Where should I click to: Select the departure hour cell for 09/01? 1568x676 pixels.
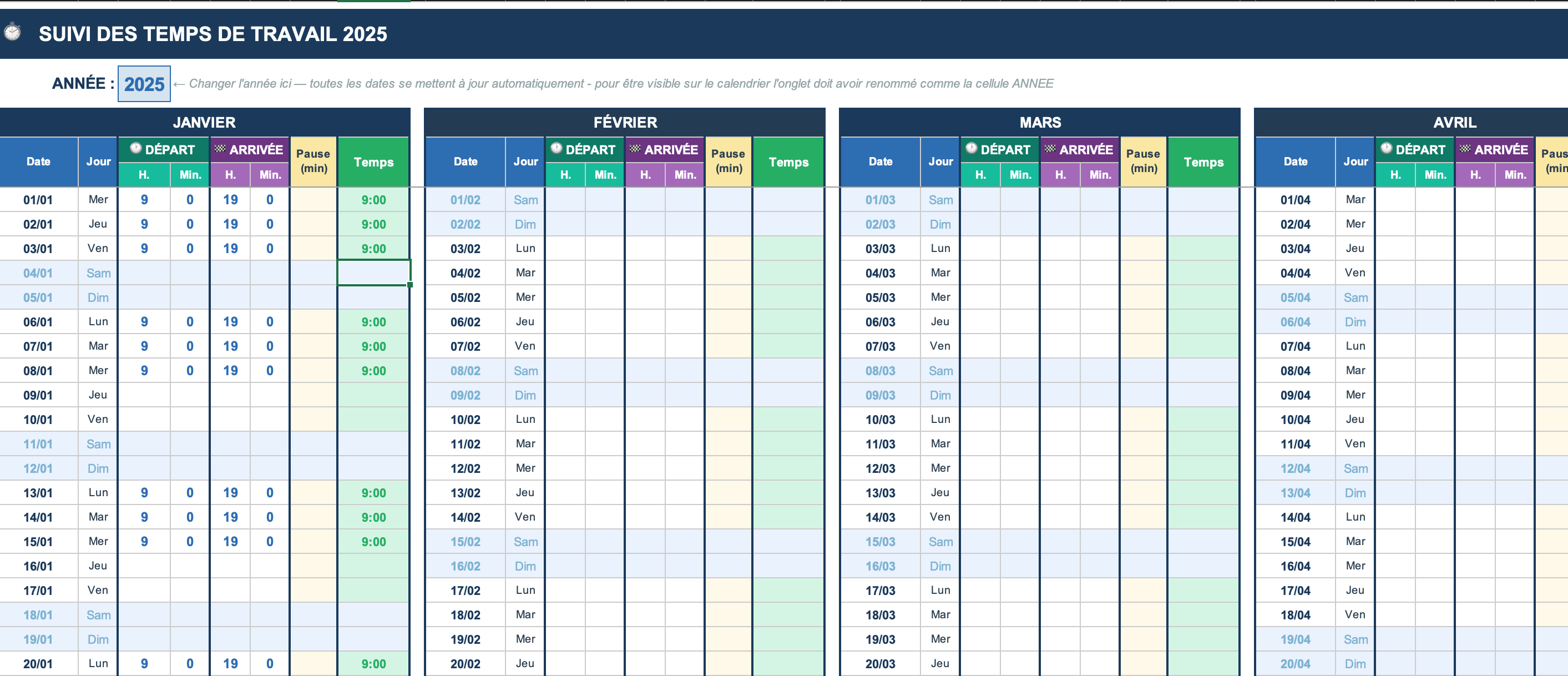tap(144, 395)
